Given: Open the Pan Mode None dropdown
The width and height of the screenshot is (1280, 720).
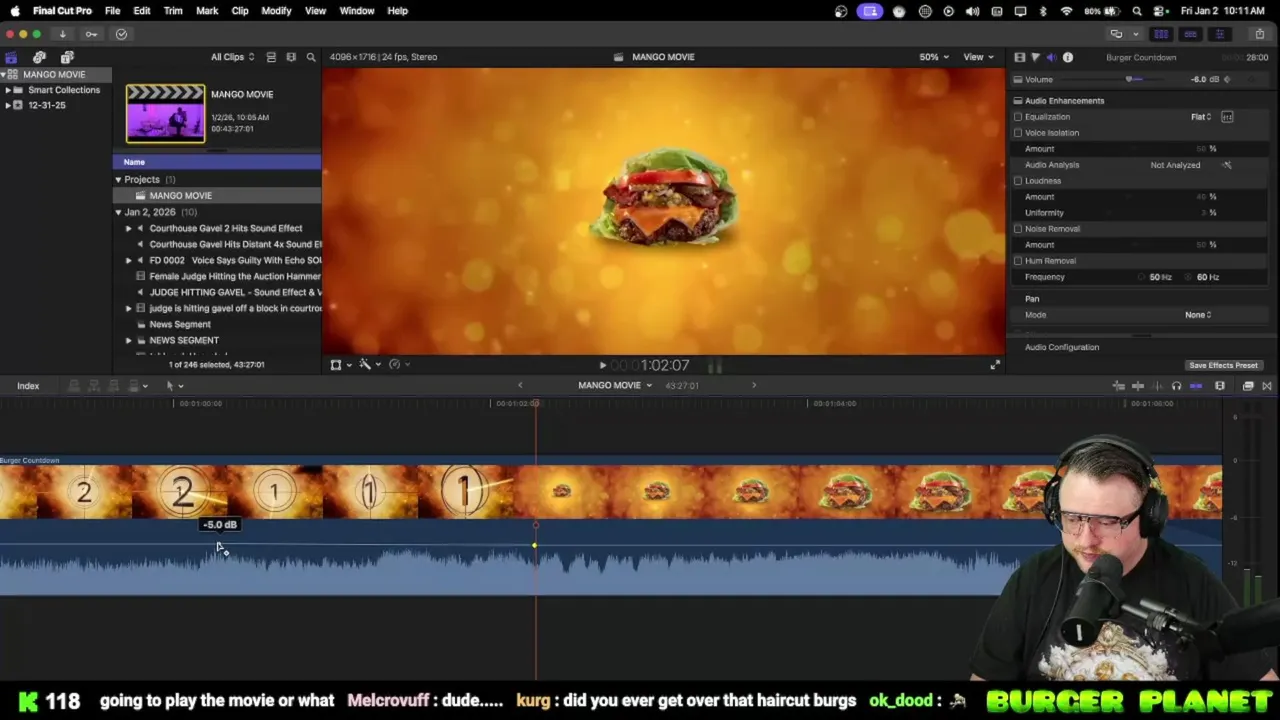Looking at the screenshot, I should coord(1198,315).
